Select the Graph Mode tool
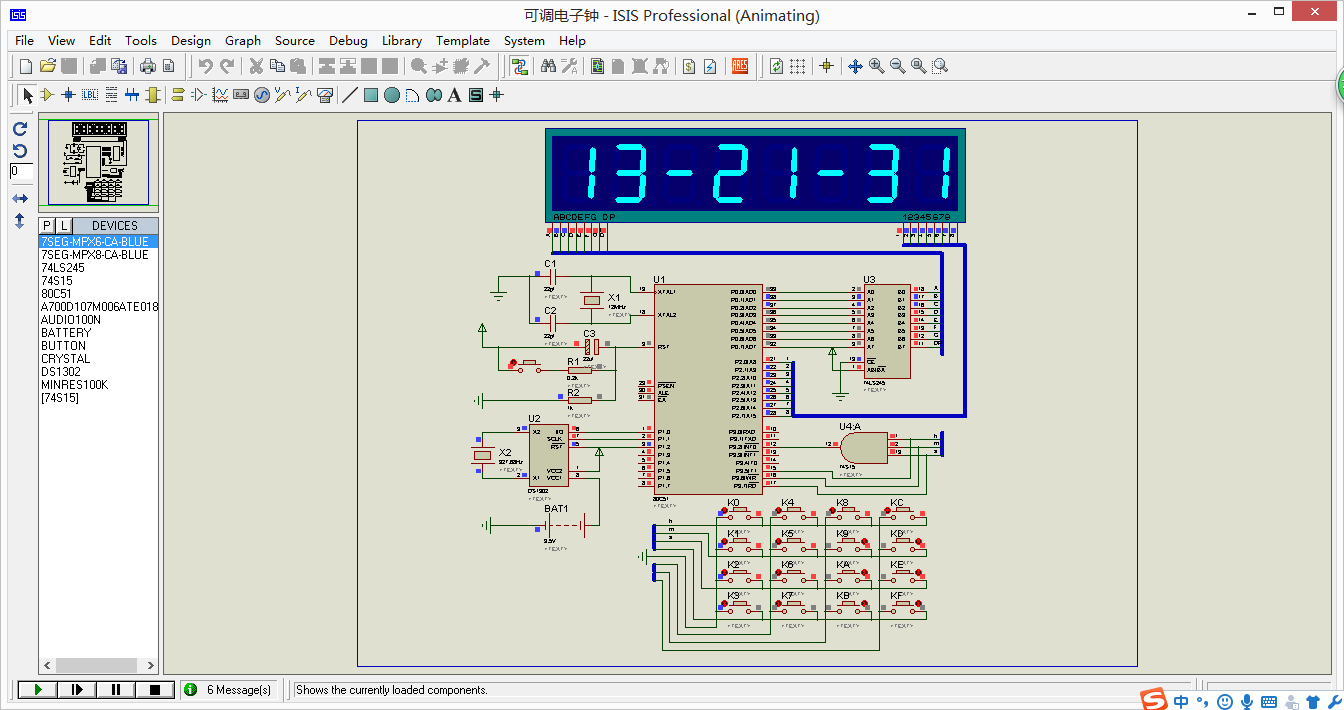This screenshot has width=1344, height=710. pos(220,95)
